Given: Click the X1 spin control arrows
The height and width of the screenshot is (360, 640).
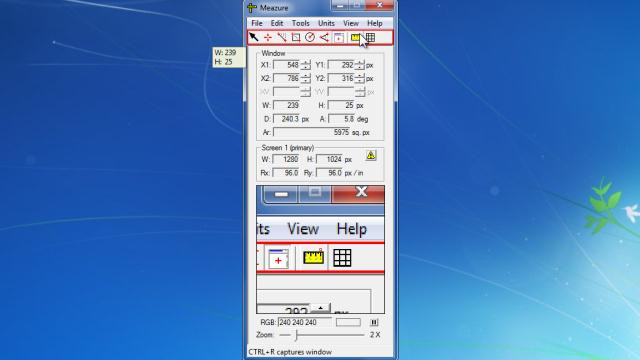Looking at the screenshot, I should (x=305, y=65).
